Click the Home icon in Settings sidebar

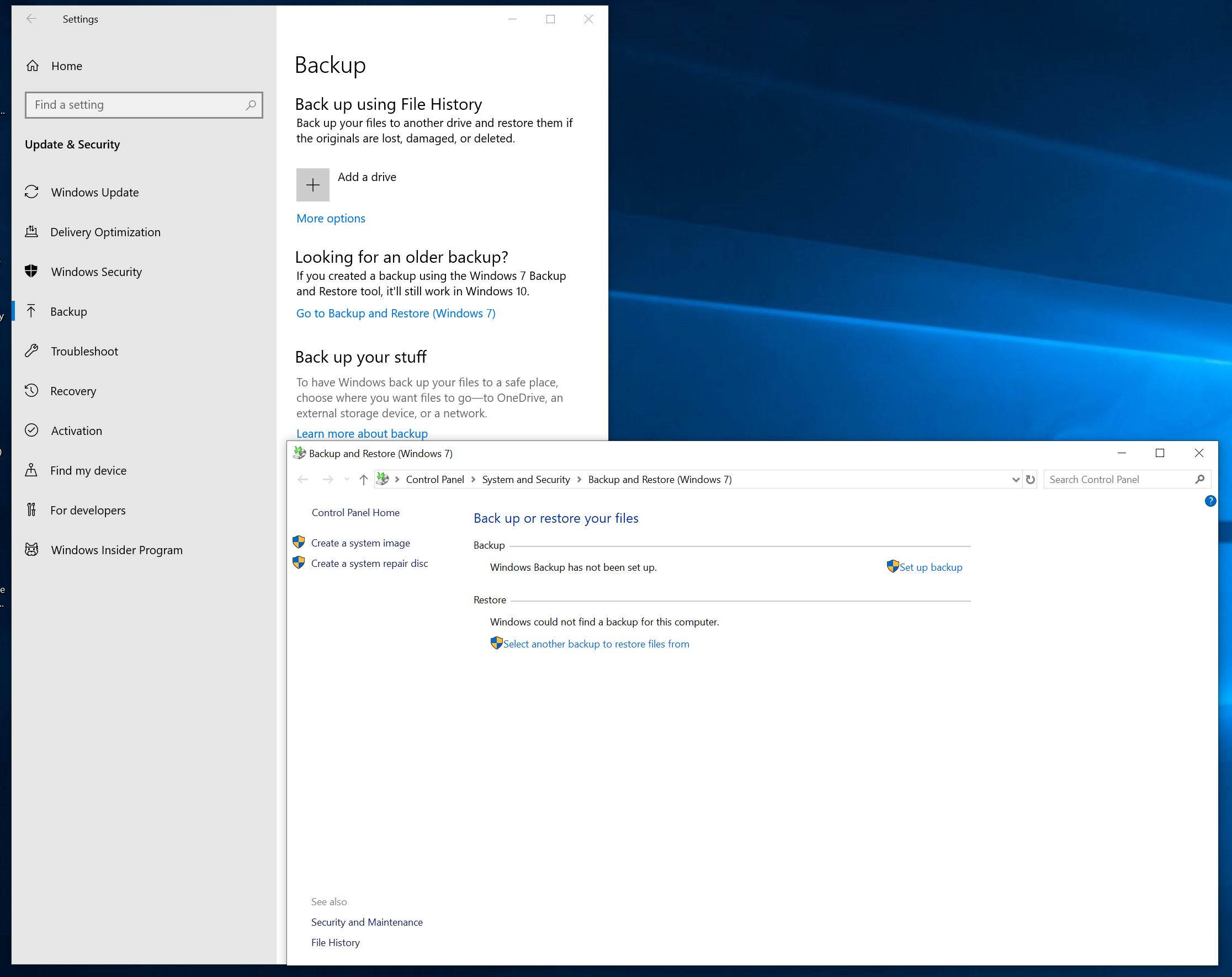point(33,66)
